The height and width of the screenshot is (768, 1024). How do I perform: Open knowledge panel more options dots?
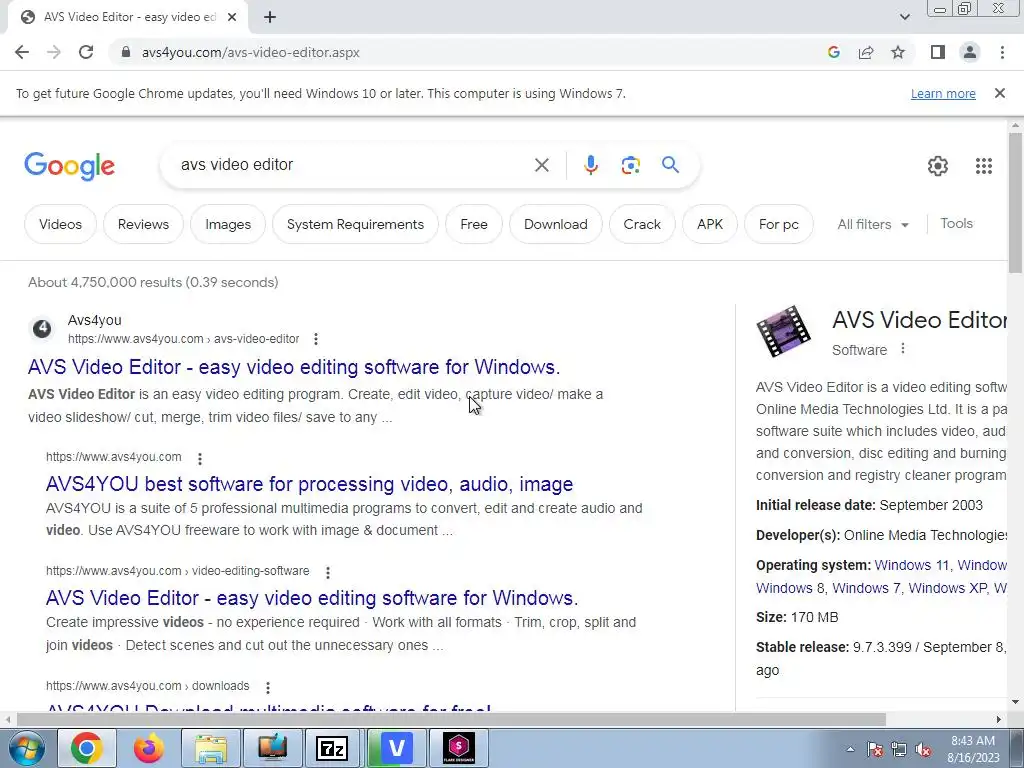click(x=903, y=349)
